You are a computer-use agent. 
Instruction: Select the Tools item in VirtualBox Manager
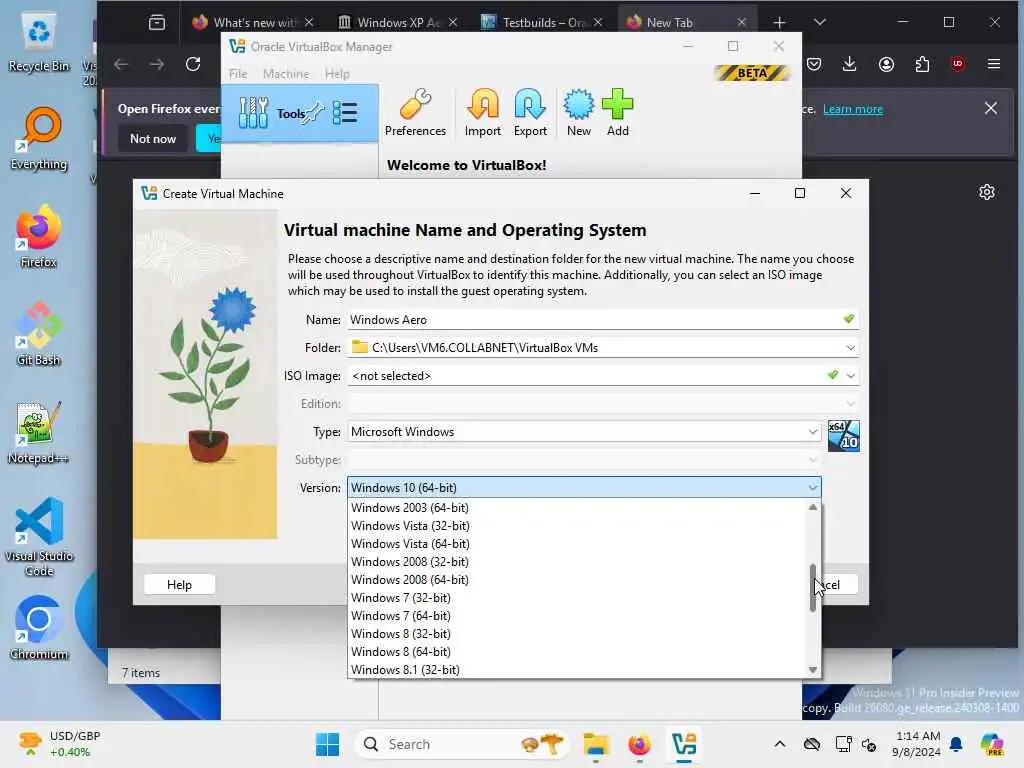tap(300, 113)
